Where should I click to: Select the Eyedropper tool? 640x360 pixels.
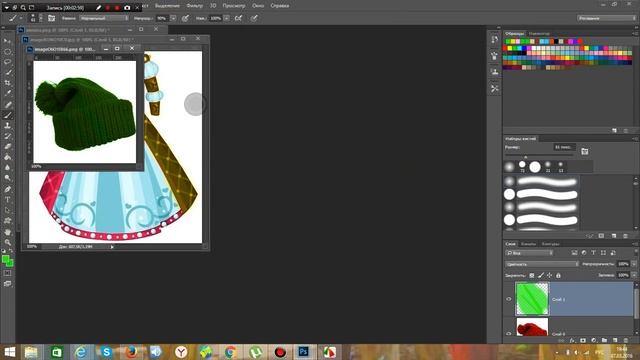point(7,93)
